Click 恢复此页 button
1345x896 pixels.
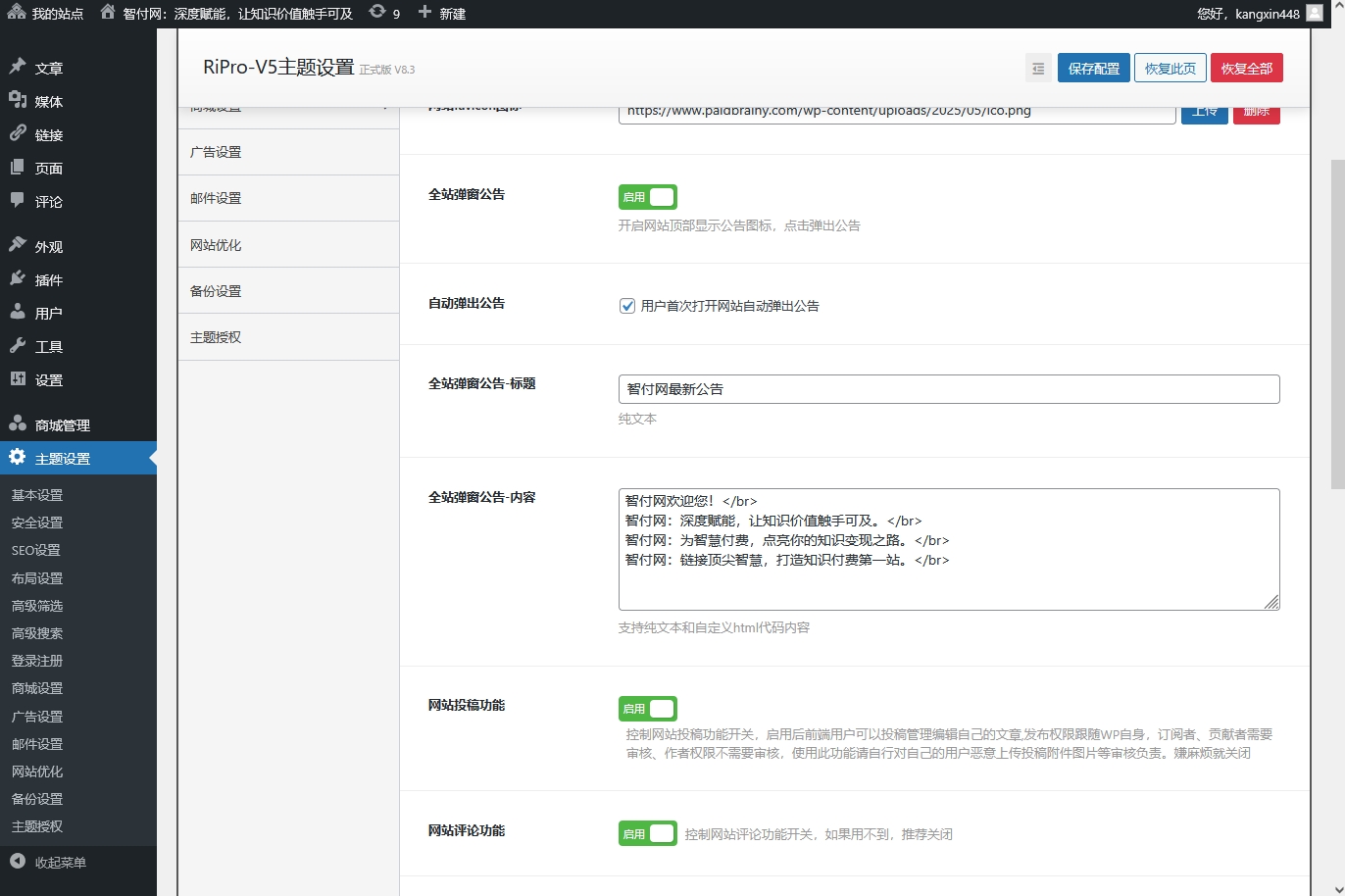(1171, 69)
